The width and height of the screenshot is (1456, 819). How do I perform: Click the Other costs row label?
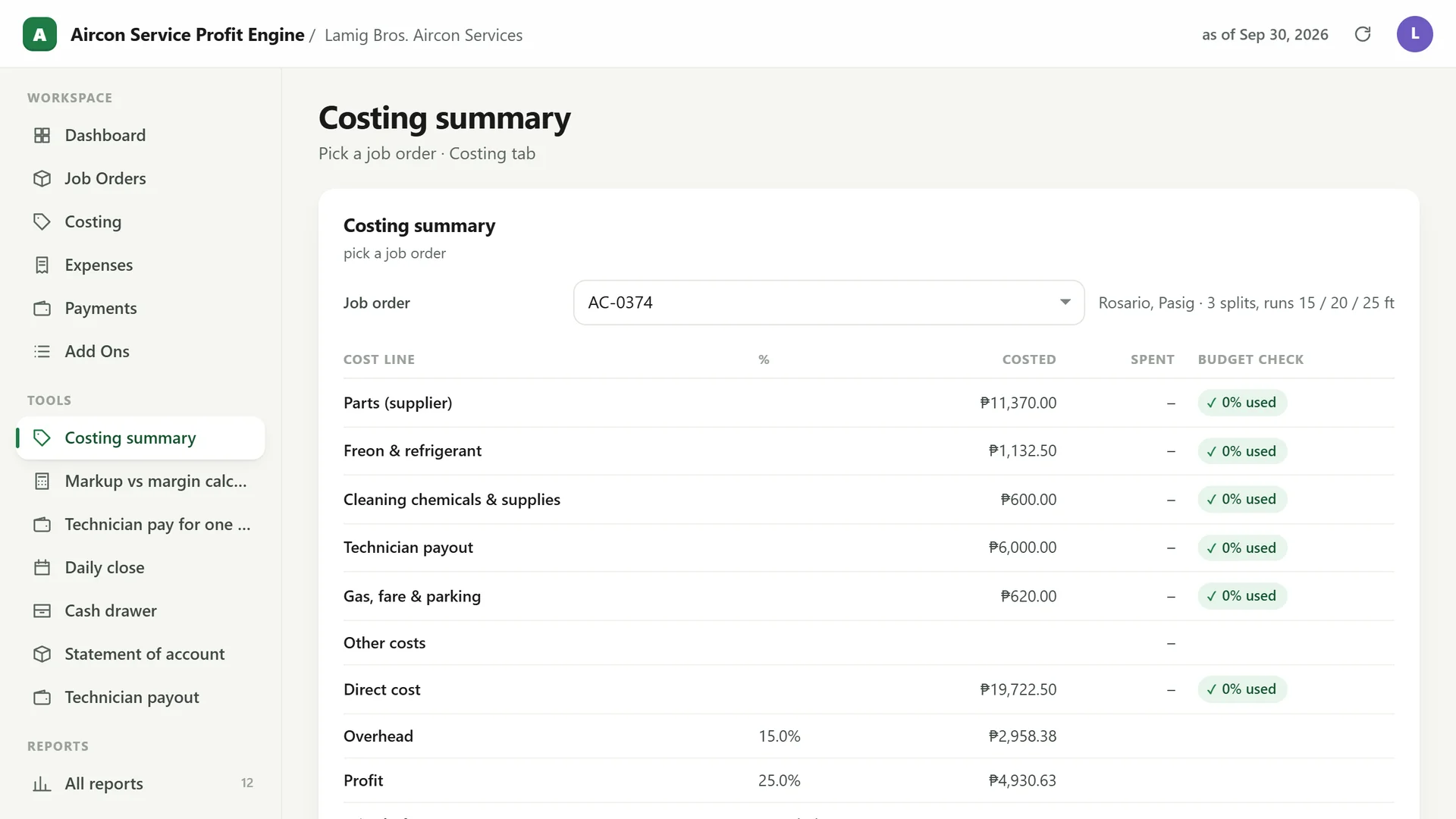(x=384, y=643)
